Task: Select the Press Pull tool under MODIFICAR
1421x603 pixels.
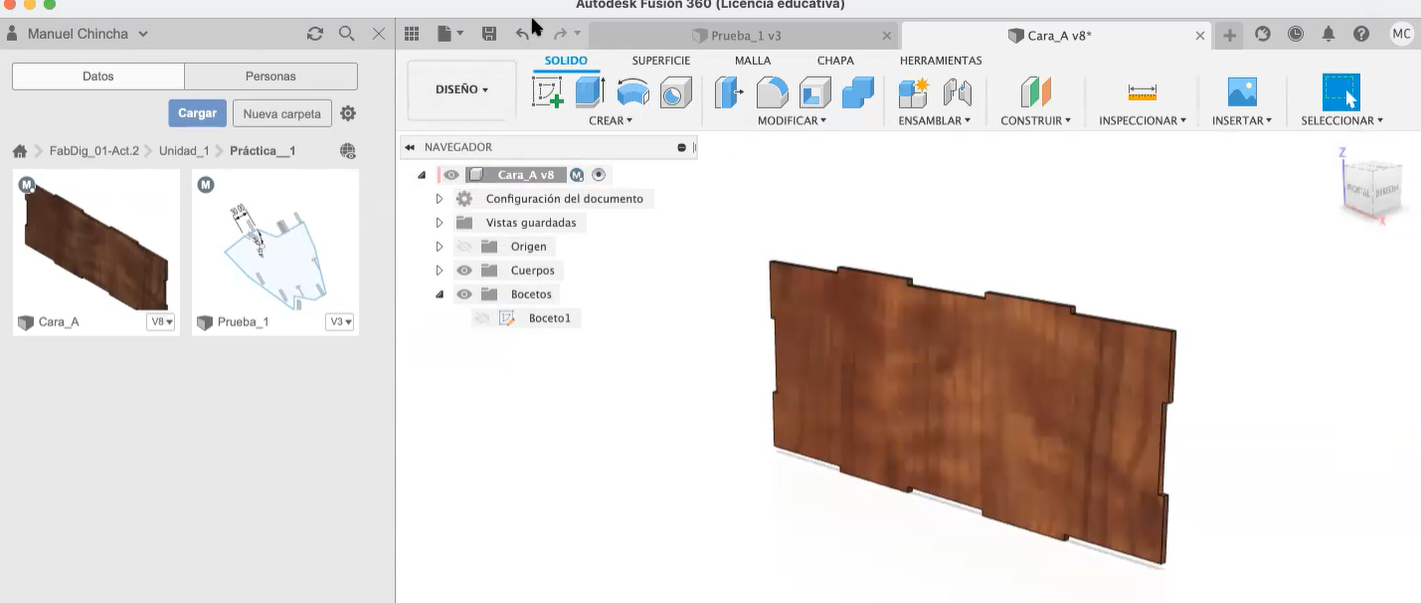Action: pyautogui.click(x=727, y=91)
